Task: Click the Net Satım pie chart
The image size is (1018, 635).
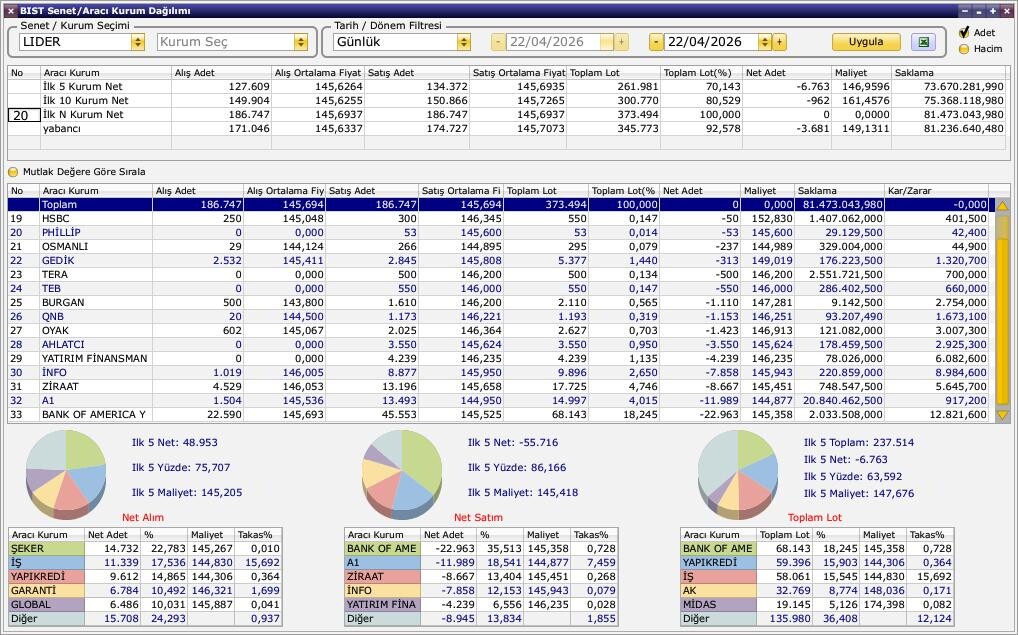Action: [x=402, y=469]
